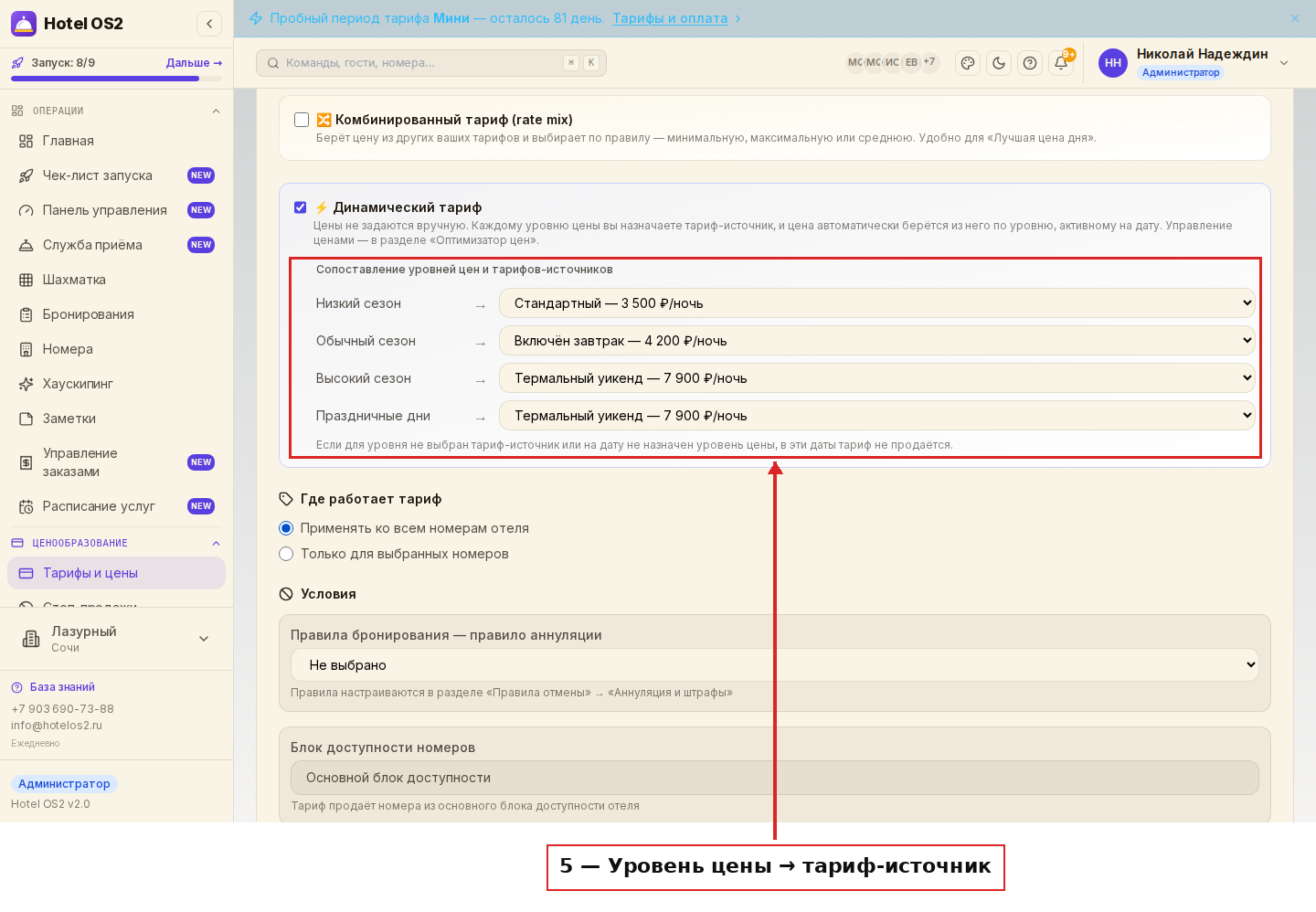
Task: Select Только для выбранных номеров
Action: [x=286, y=554]
